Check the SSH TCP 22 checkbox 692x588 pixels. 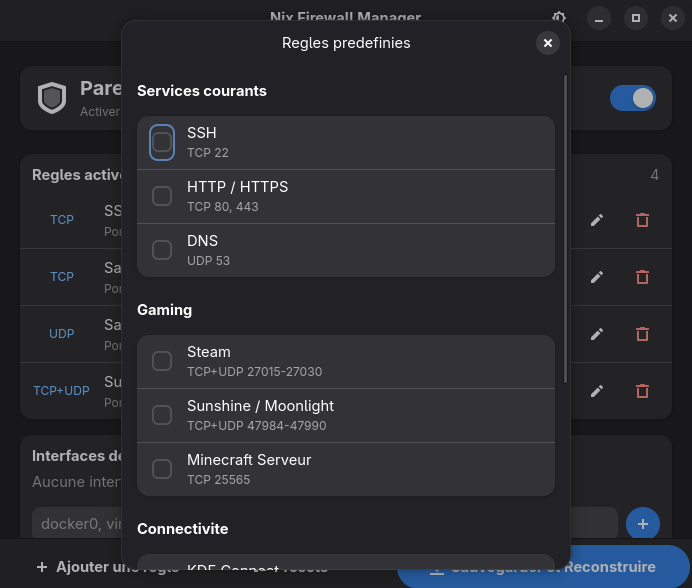(162, 142)
